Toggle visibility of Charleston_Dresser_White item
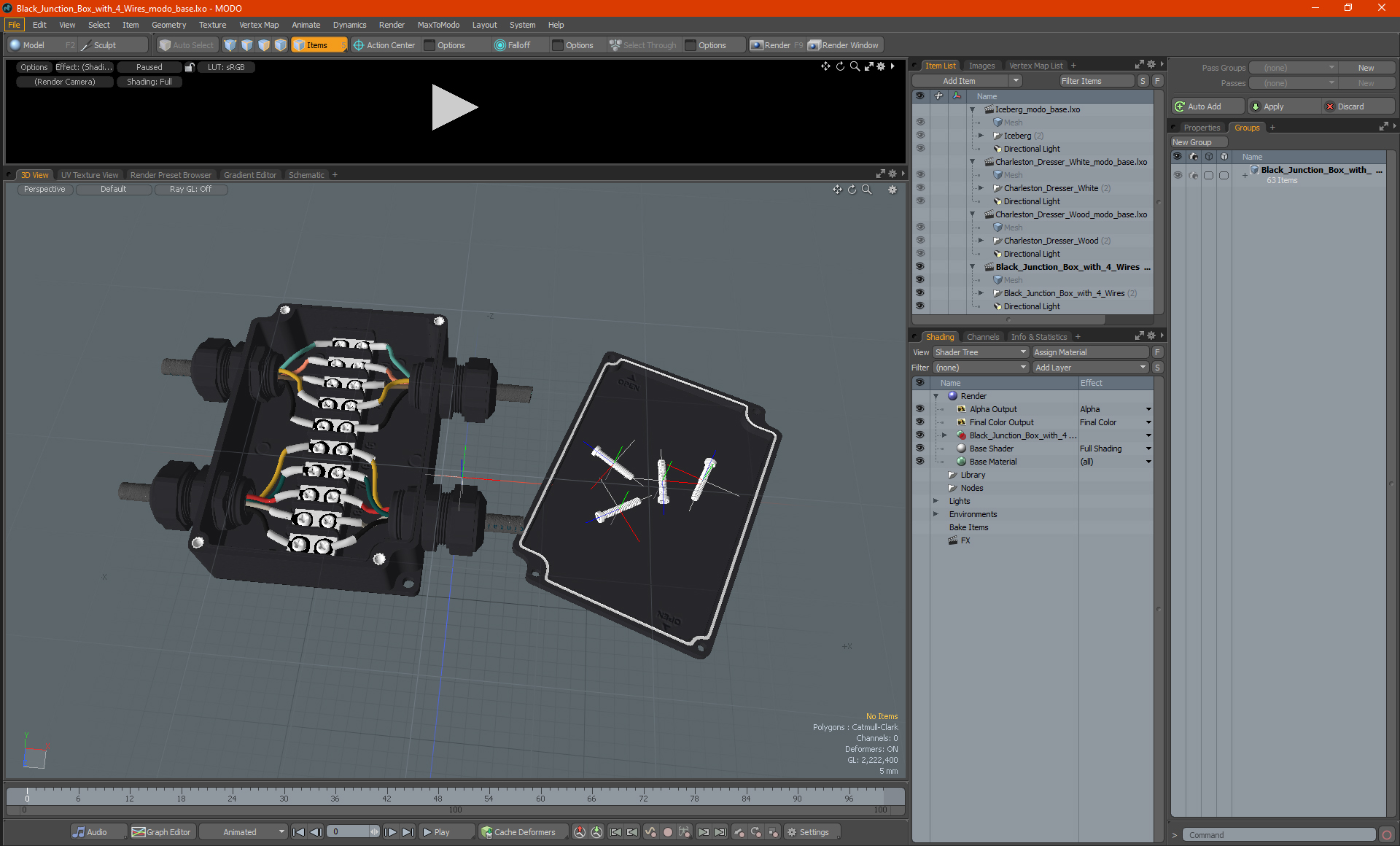 point(918,188)
